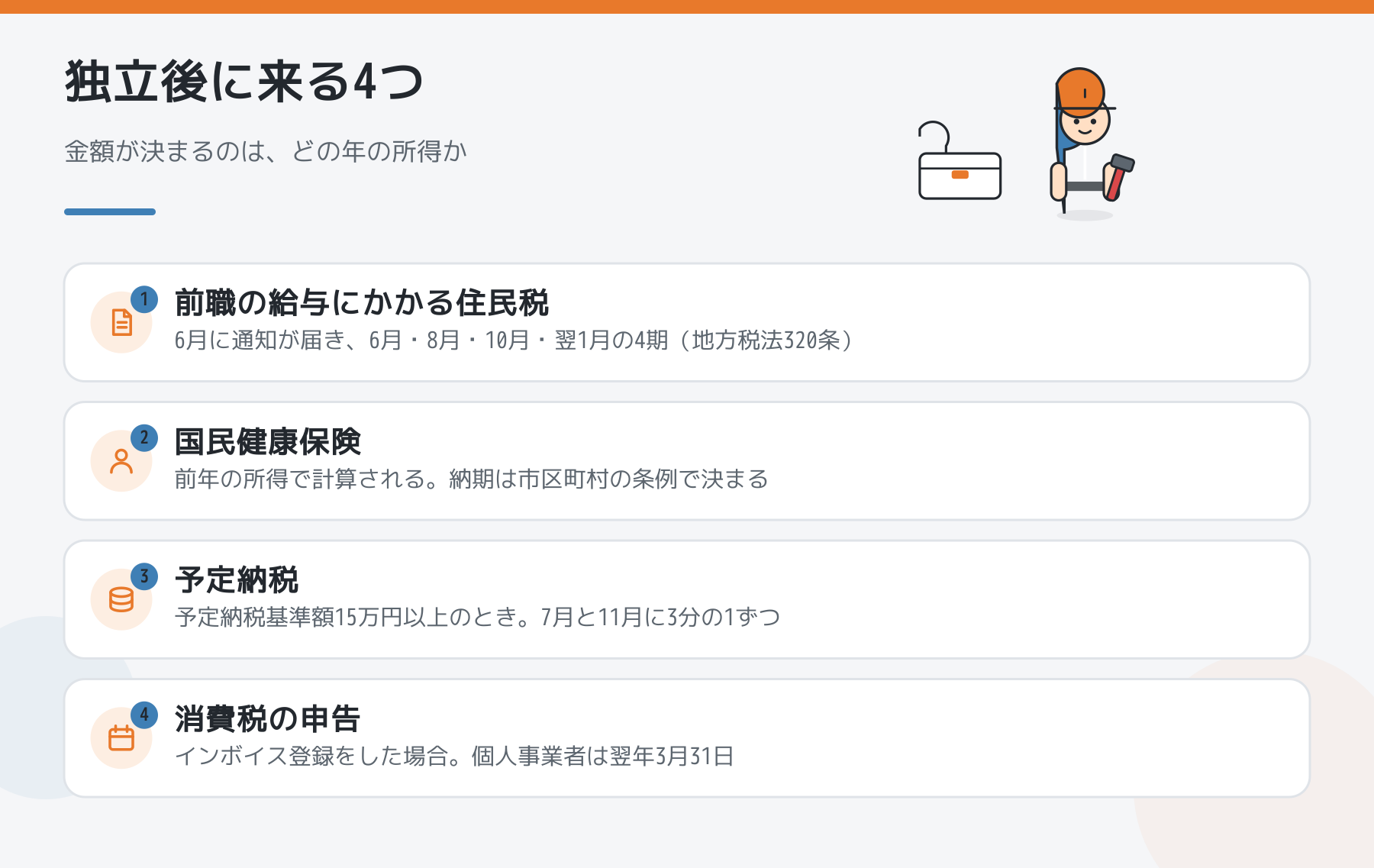Click the card title 国民健康保険

(268, 441)
